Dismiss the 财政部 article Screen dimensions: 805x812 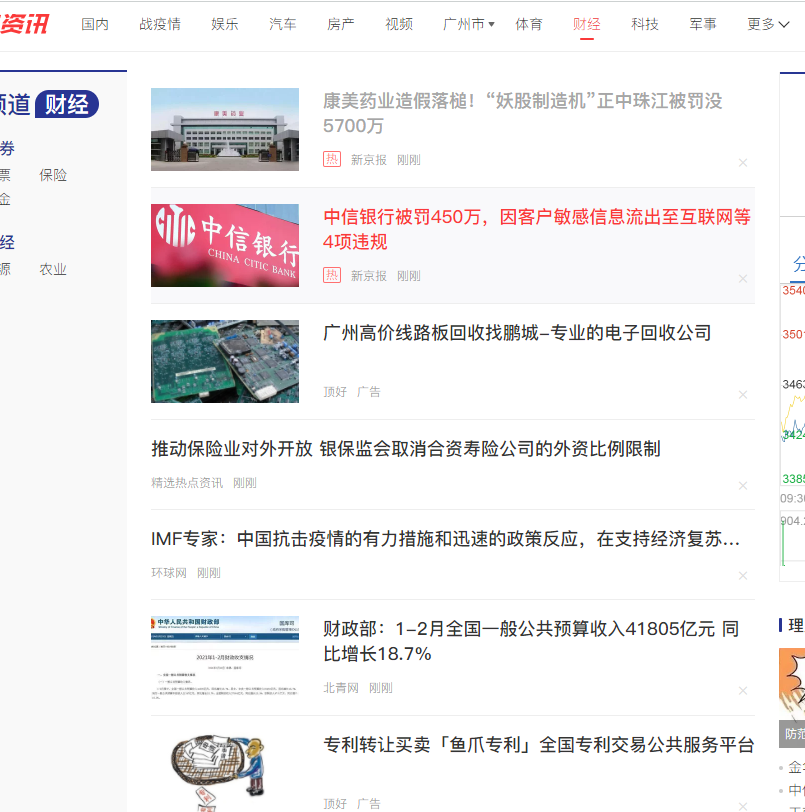(x=743, y=691)
